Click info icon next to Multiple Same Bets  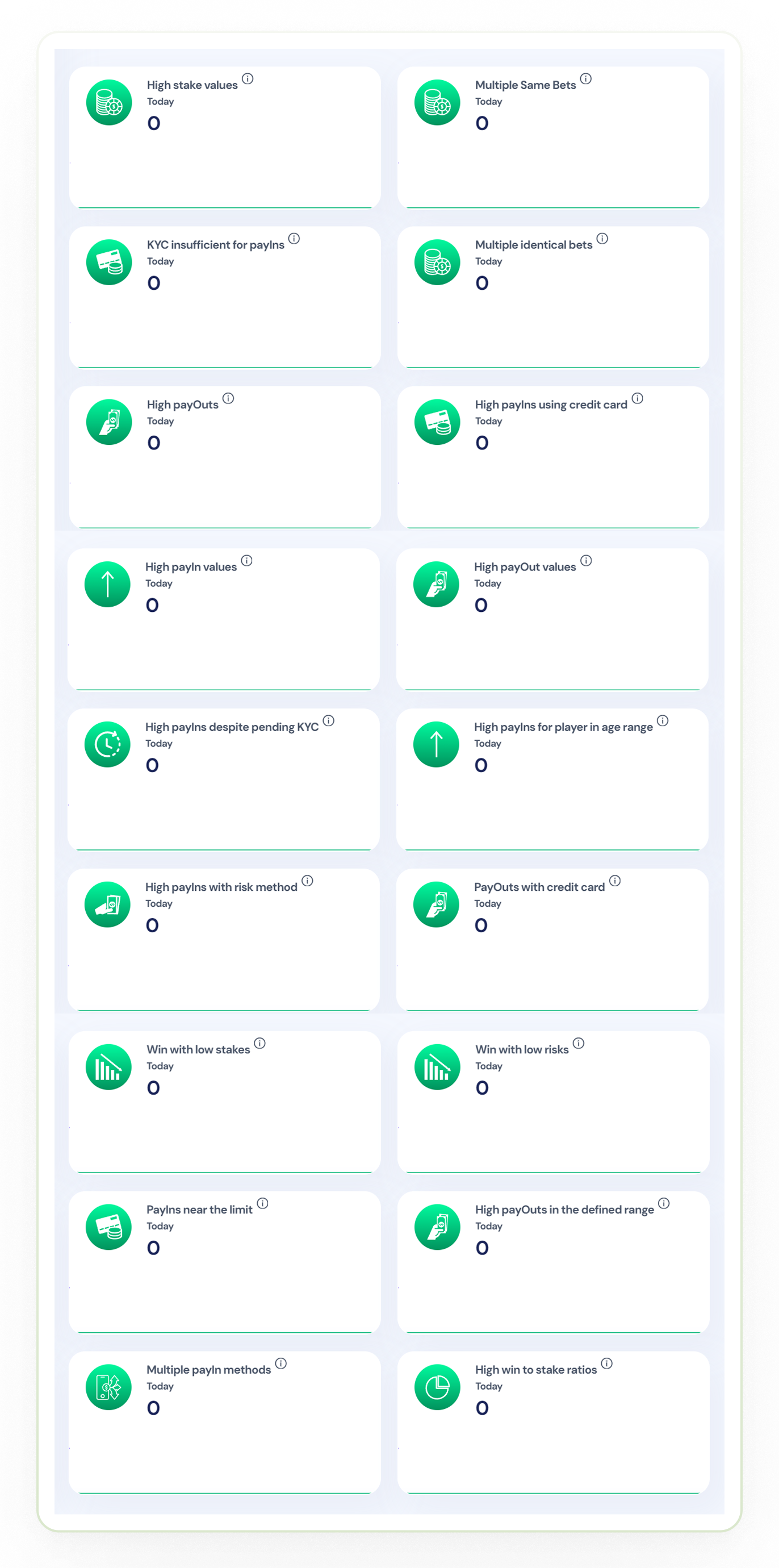pos(585,78)
